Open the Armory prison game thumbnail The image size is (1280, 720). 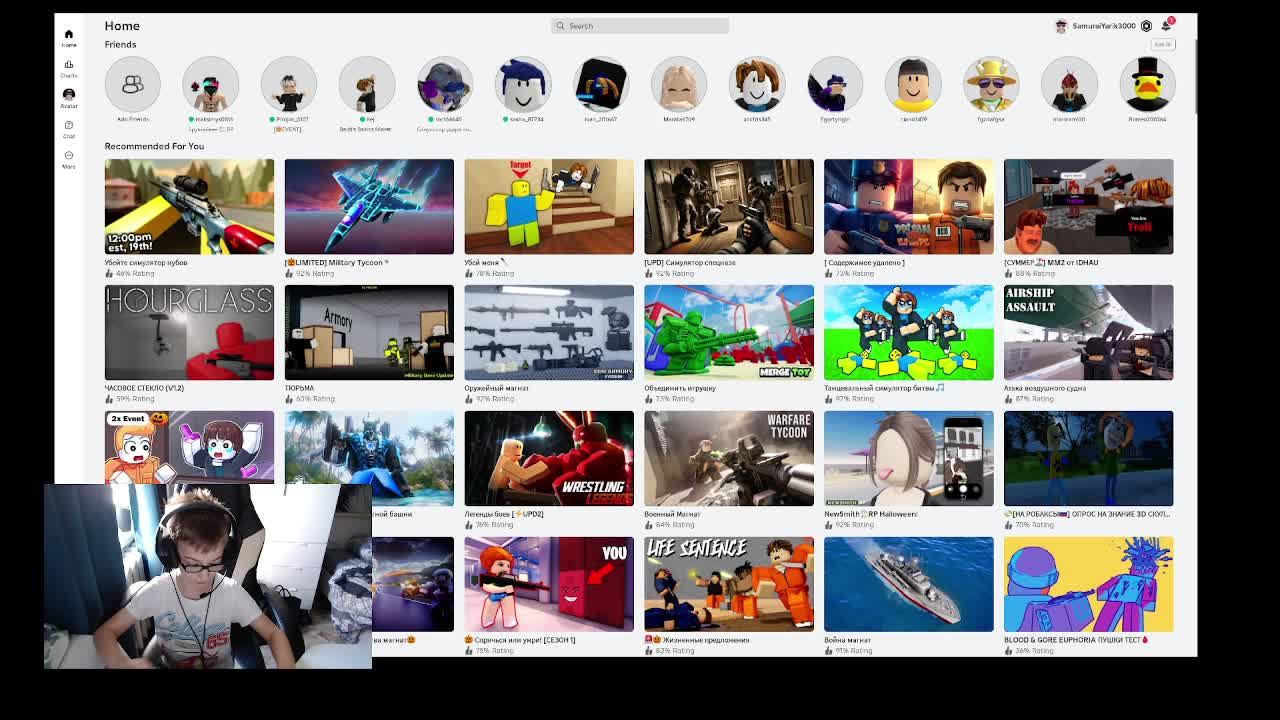[x=369, y=332]
